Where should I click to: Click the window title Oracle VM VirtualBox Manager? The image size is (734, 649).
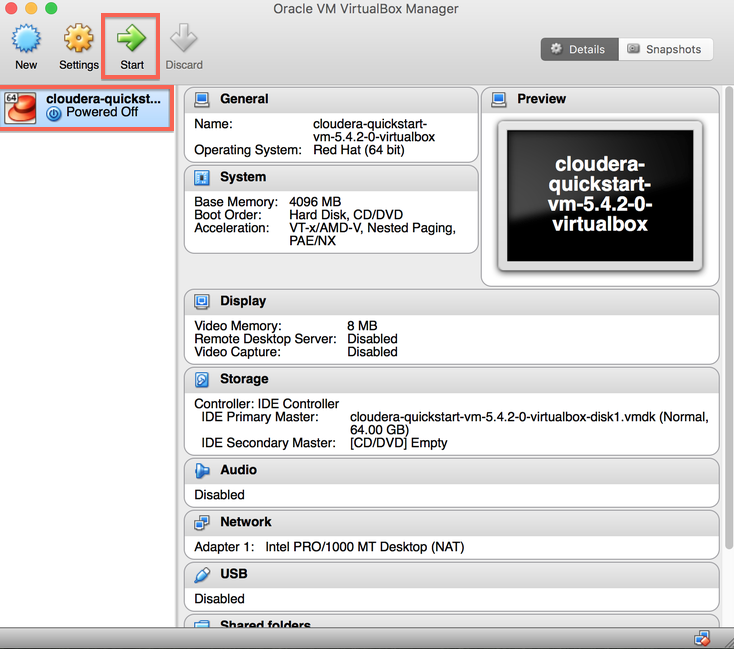pyautogui.click(x=366, y=9)
